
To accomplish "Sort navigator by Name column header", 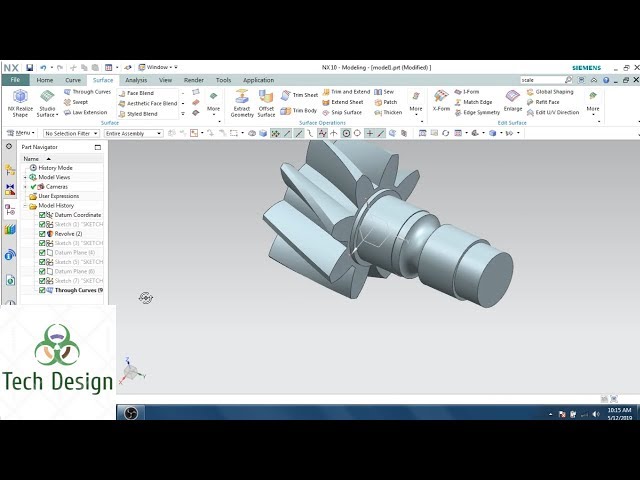I will [x=62, y=158].
